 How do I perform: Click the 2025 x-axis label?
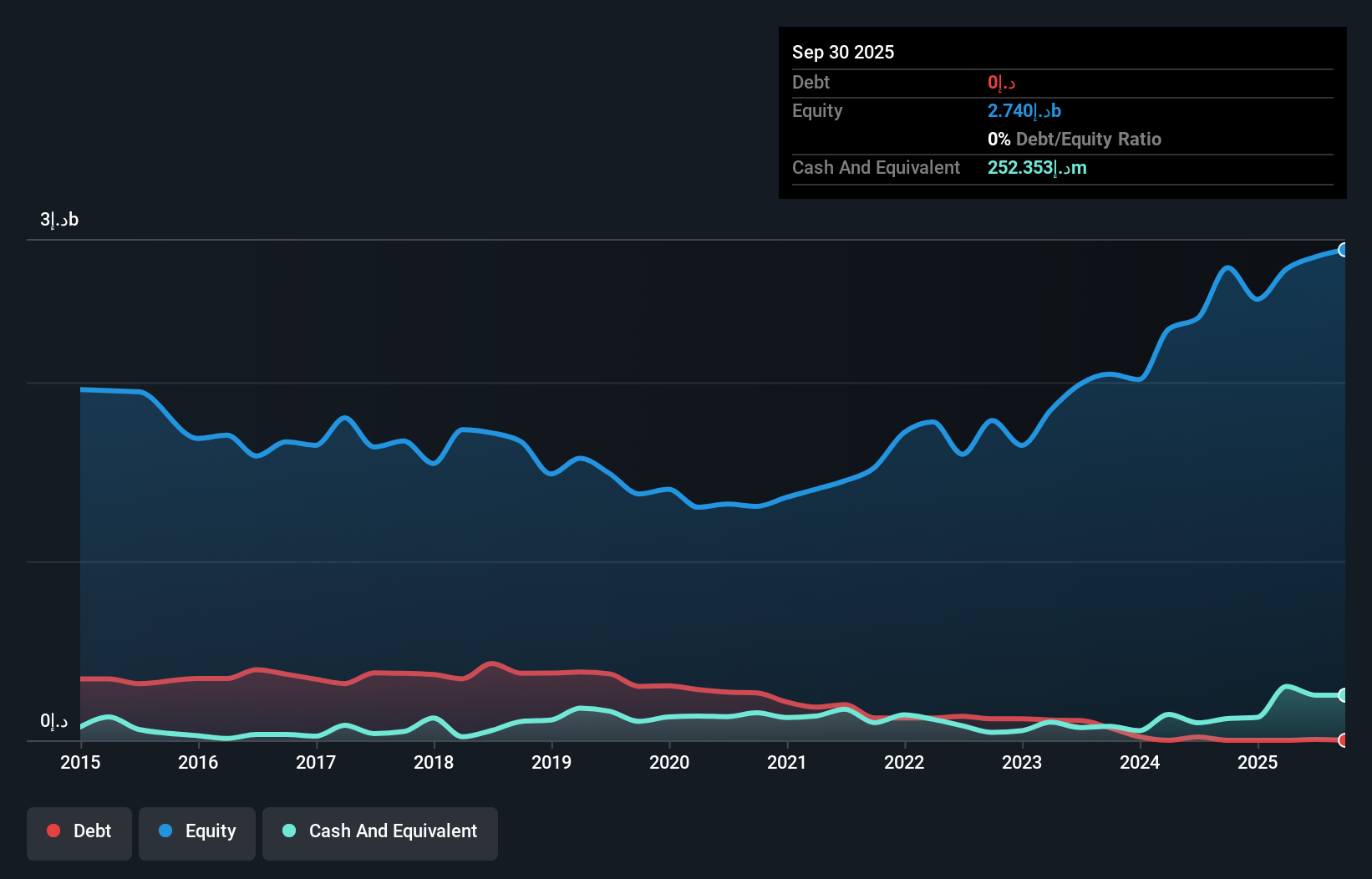click(x=1258, y=762)
